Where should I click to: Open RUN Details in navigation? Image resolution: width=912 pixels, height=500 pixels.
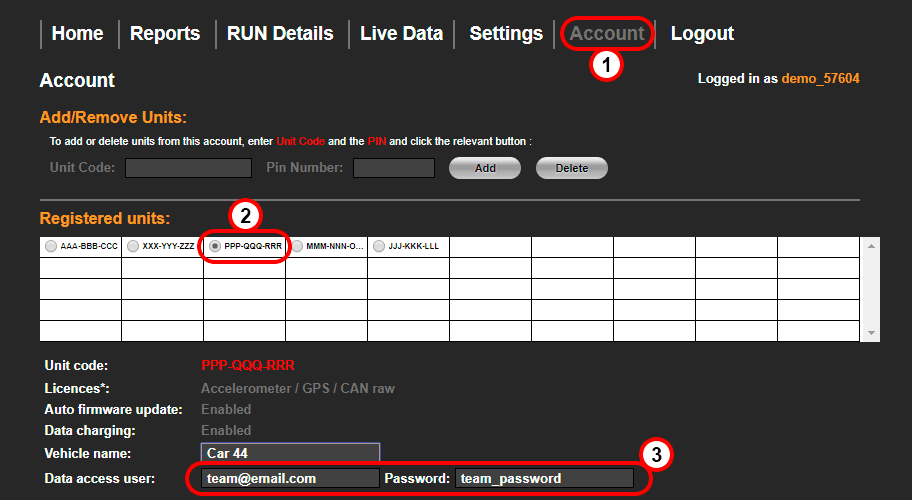(x=280, y=33)
